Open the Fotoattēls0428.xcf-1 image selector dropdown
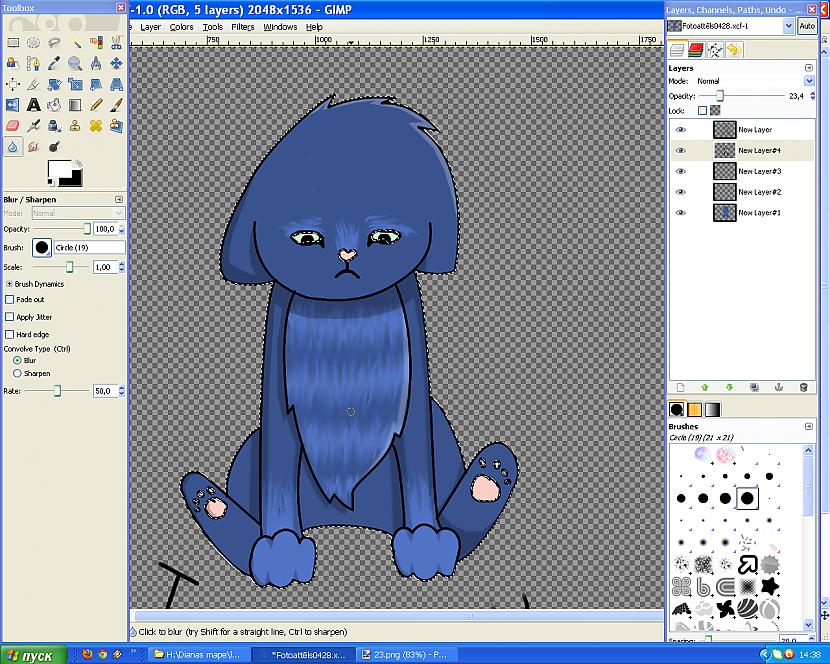 click(788, 25)
